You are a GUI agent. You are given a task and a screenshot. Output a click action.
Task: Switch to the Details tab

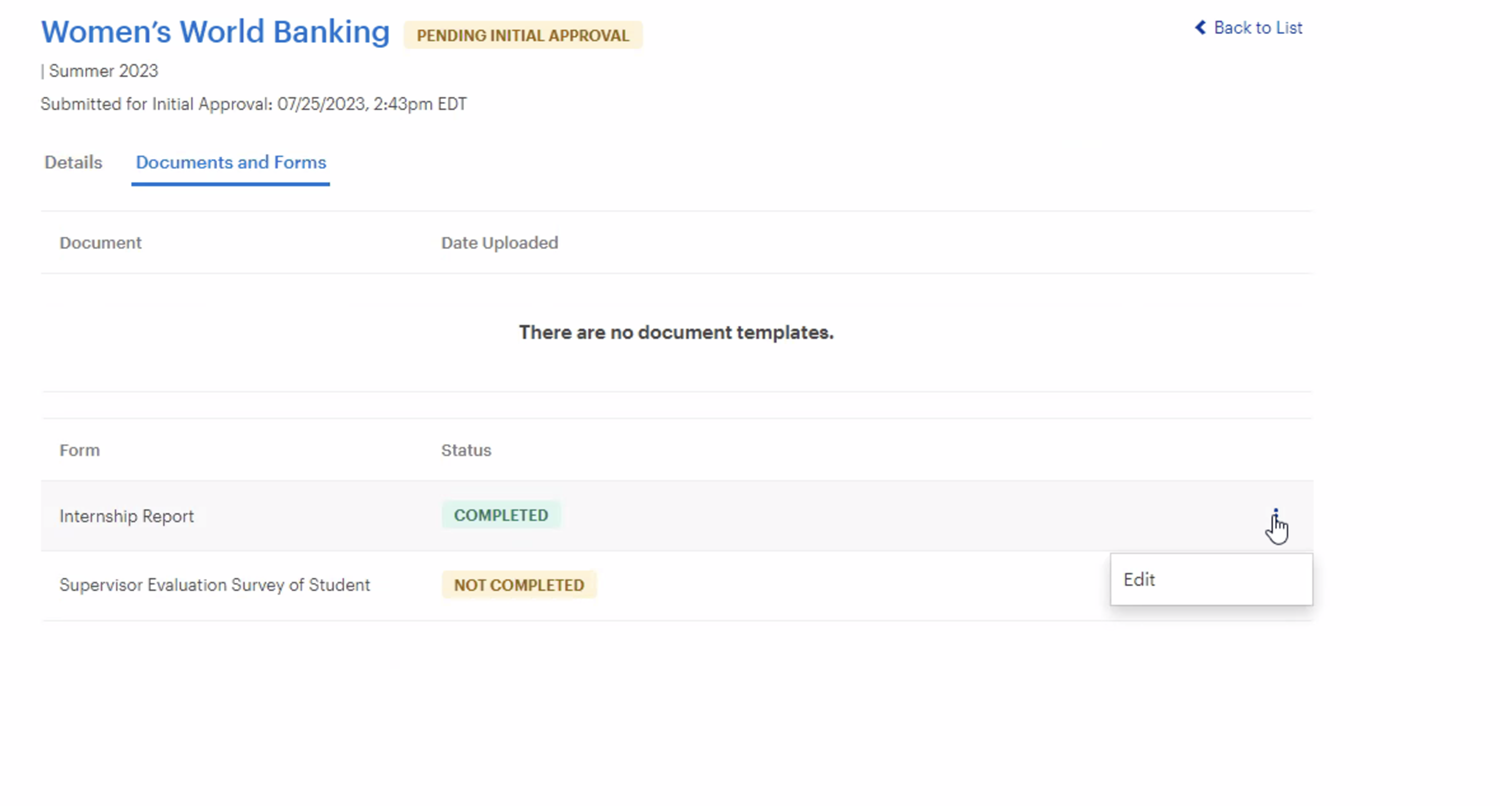[x=73, y=162]
